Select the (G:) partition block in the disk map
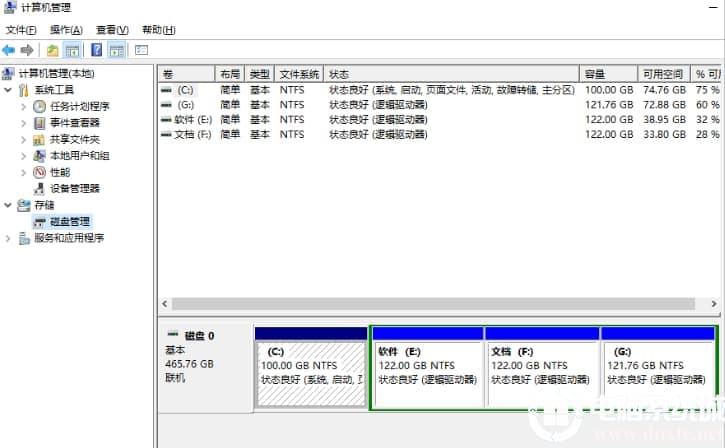 tap(658, 368)
